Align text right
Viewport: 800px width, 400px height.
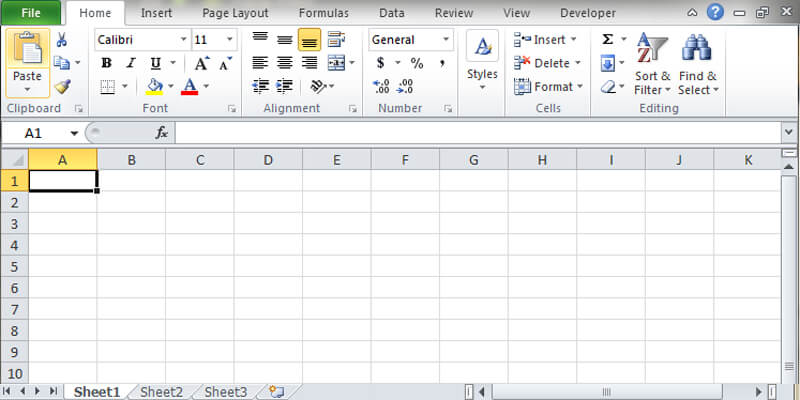click(309, 63)
